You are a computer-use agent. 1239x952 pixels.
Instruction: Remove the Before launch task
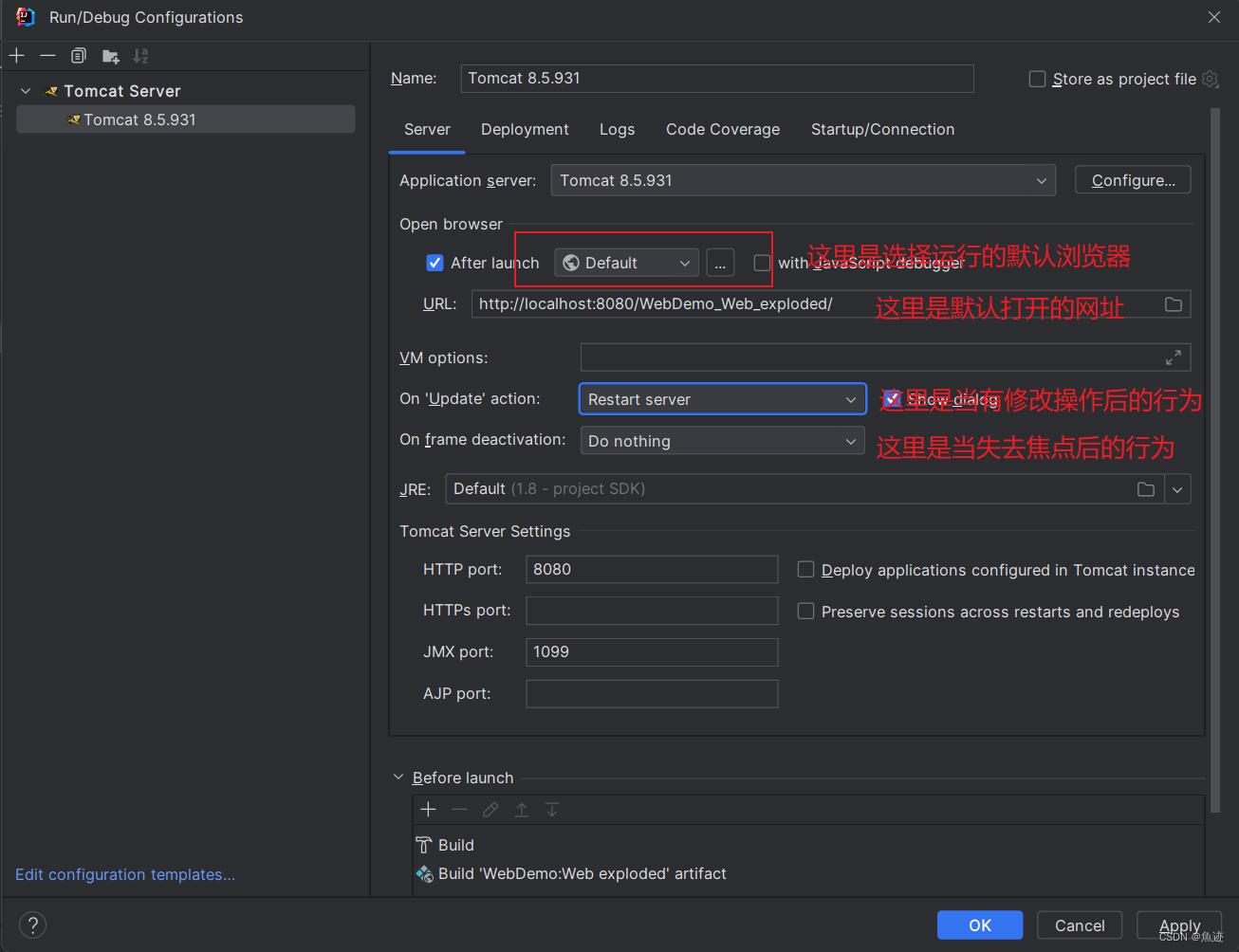459,809
